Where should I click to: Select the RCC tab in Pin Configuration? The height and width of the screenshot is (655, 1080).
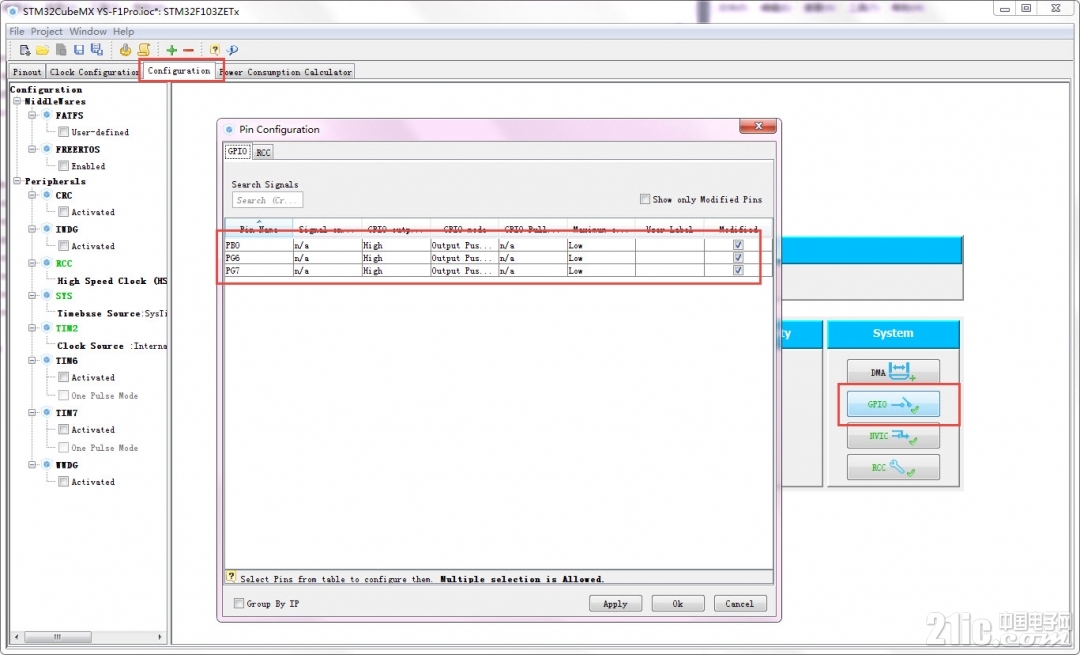(x=263, y=152)
